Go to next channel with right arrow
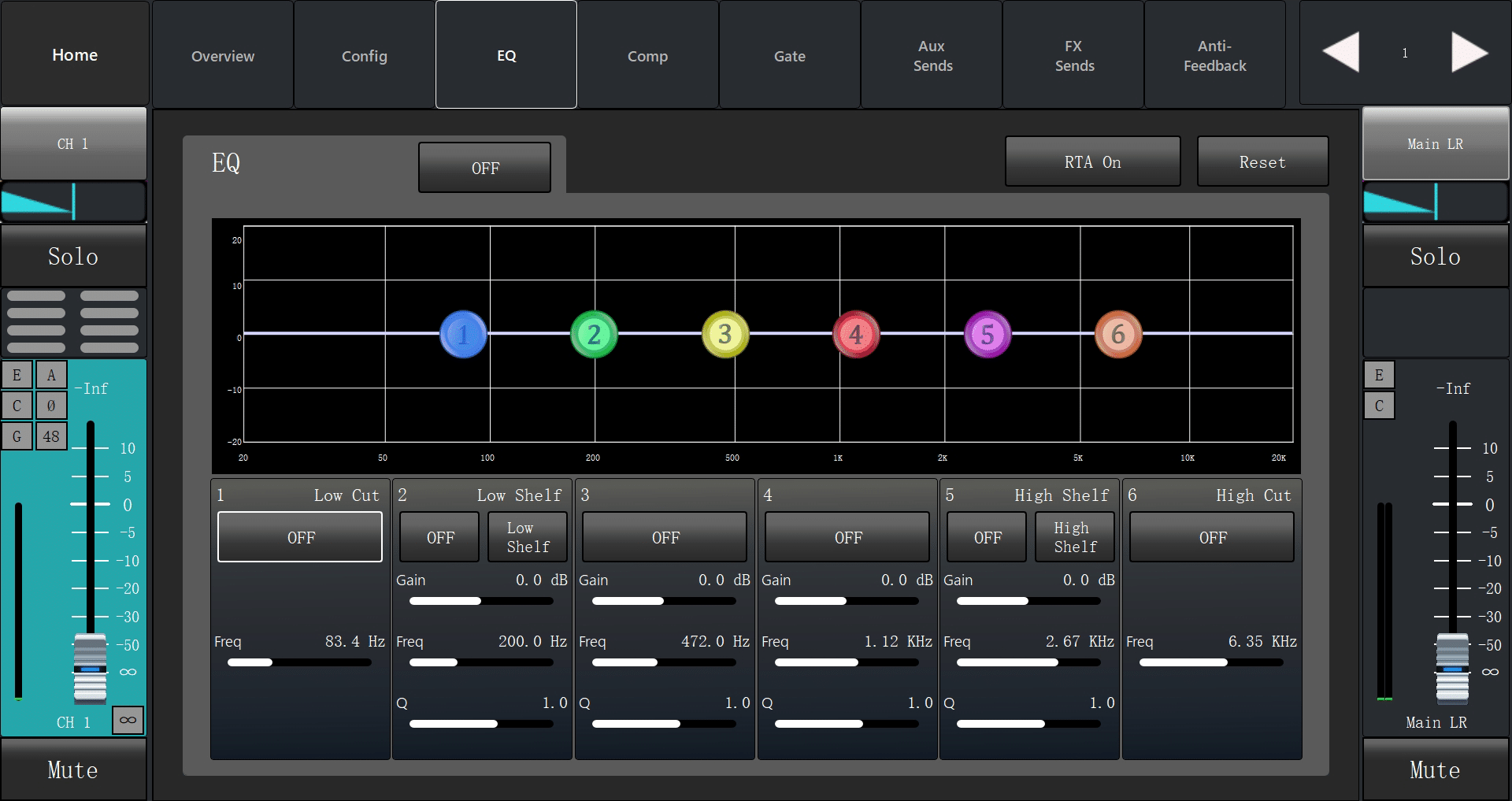Image resolution: width=1512 pixels, height=801 pixels. (x=1469, y=53)
